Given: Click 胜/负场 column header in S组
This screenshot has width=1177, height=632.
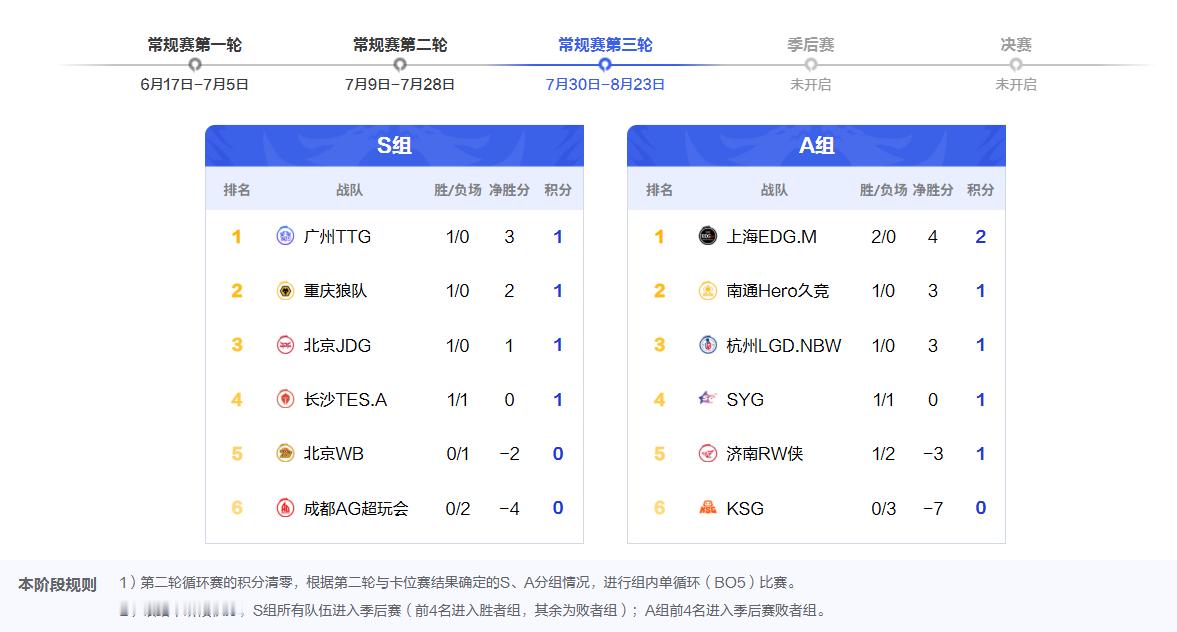Looking at the screenshot, I should tap(457, 190).
